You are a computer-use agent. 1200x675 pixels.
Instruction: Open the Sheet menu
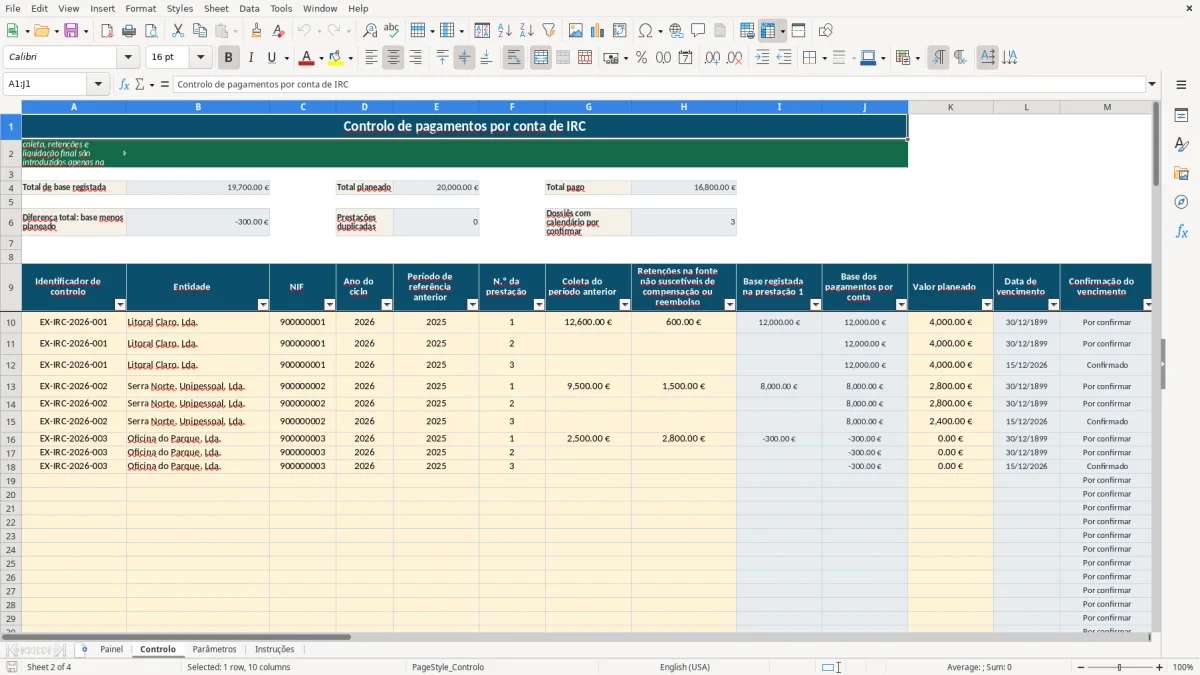216,8
